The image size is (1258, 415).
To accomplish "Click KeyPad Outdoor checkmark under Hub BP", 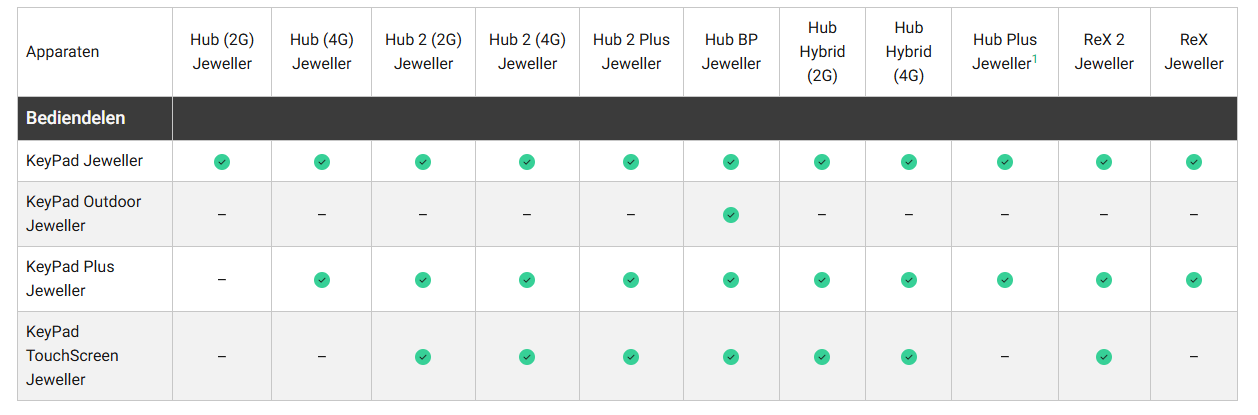I will coord(731,215).
